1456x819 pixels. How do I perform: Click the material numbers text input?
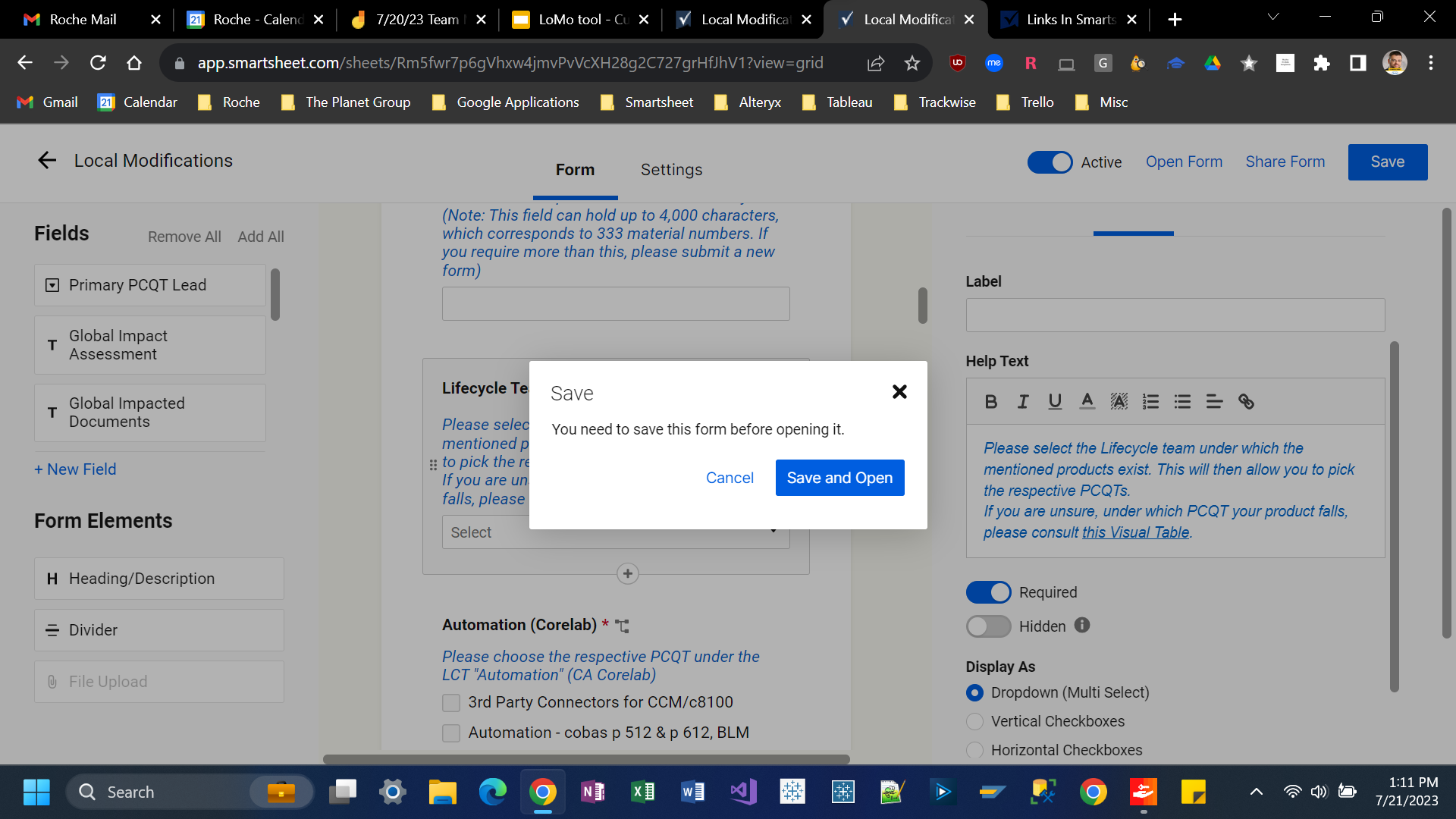(616, 303)
